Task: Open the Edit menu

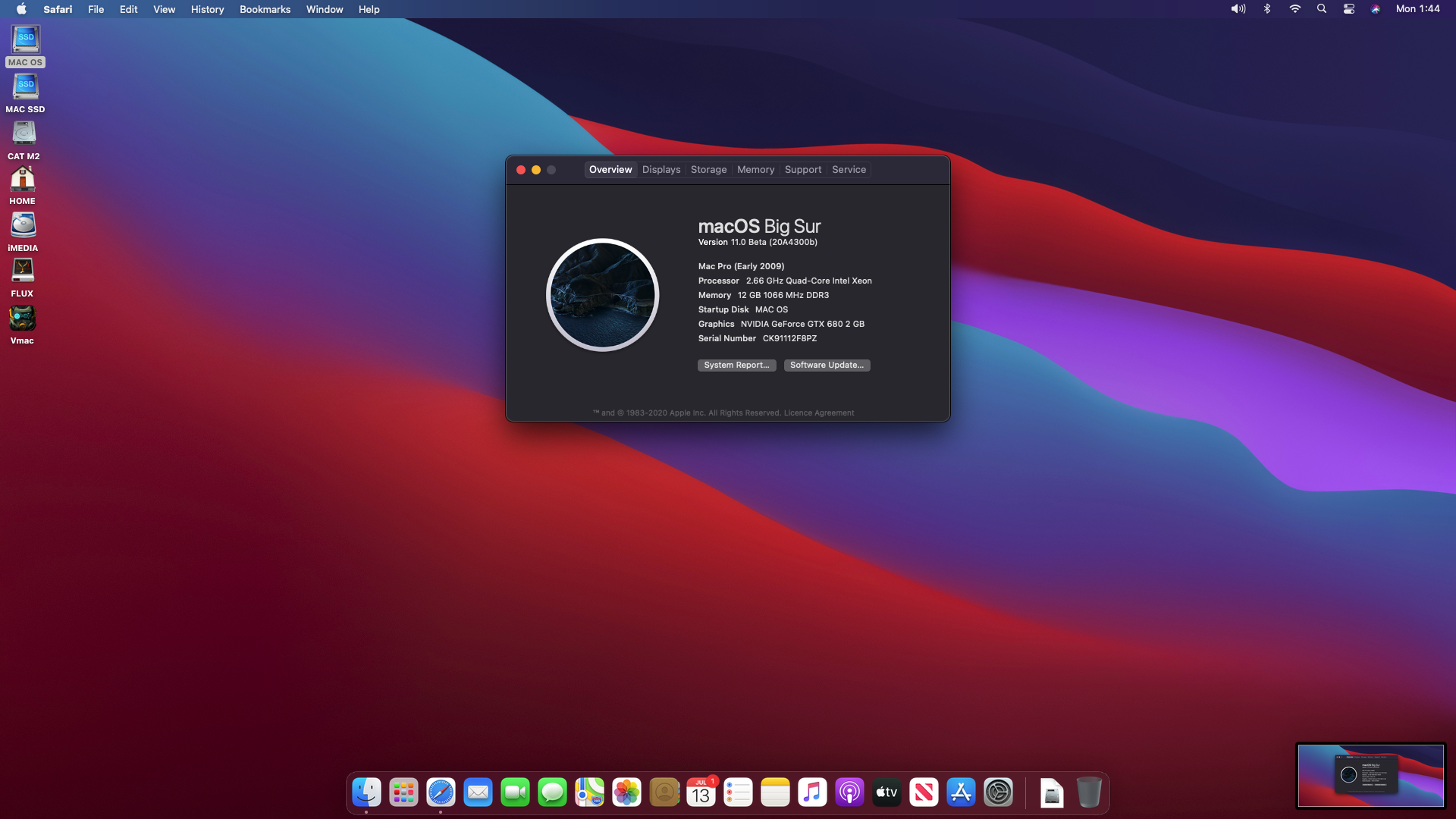Action: tap(128, 9)
